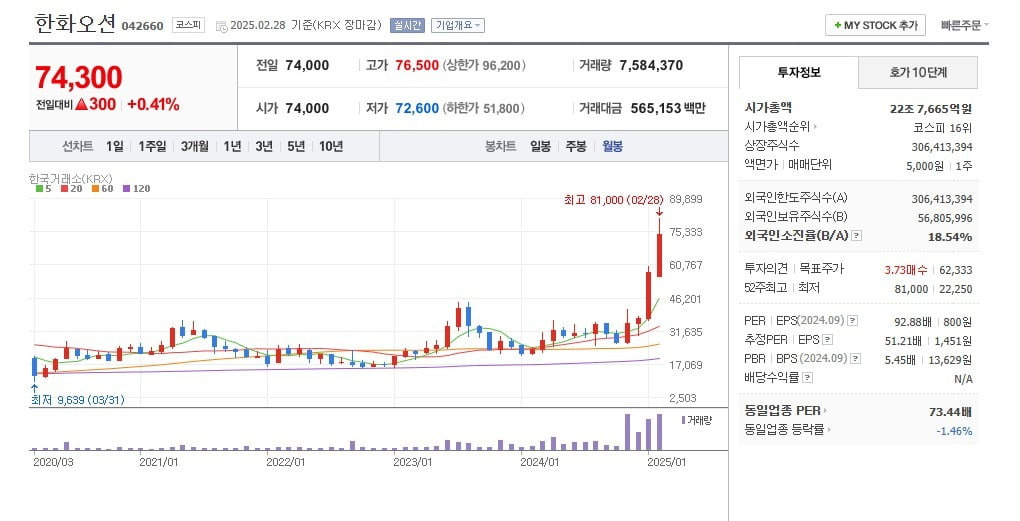Screen dimensions: 1020x521
Task: Click the 배당수익률 help icon
Action: [x=807, y=377]
